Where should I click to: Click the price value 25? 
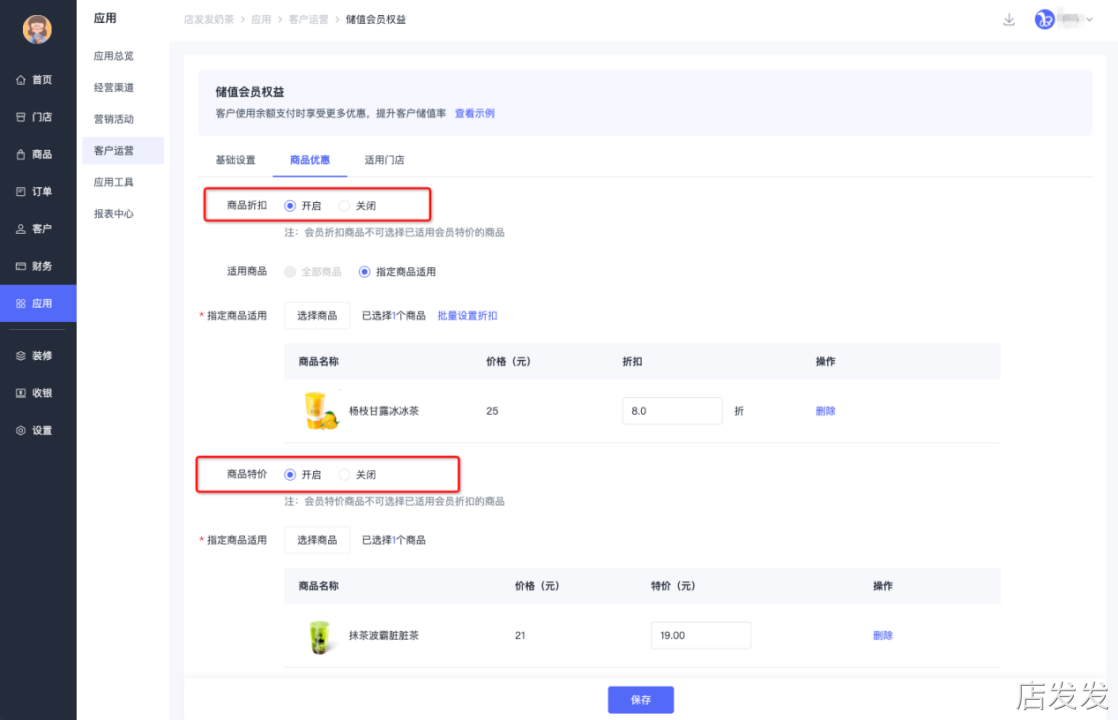pyautogui.click(x=492, y=411)
